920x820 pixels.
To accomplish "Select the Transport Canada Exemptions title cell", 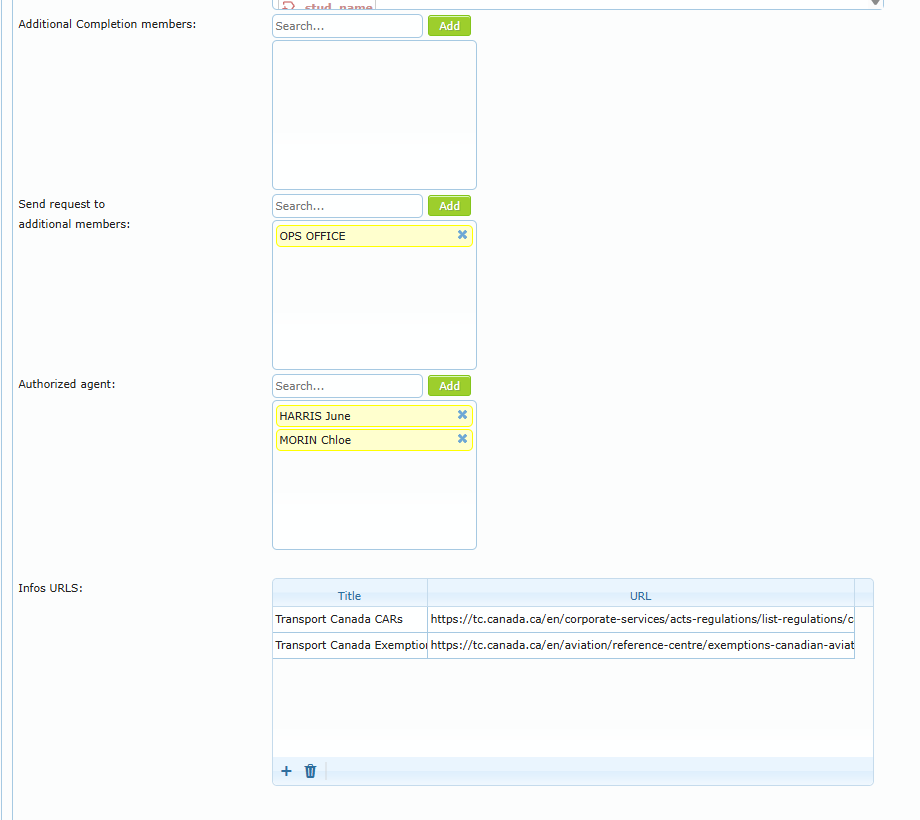I will coord(350,645).
